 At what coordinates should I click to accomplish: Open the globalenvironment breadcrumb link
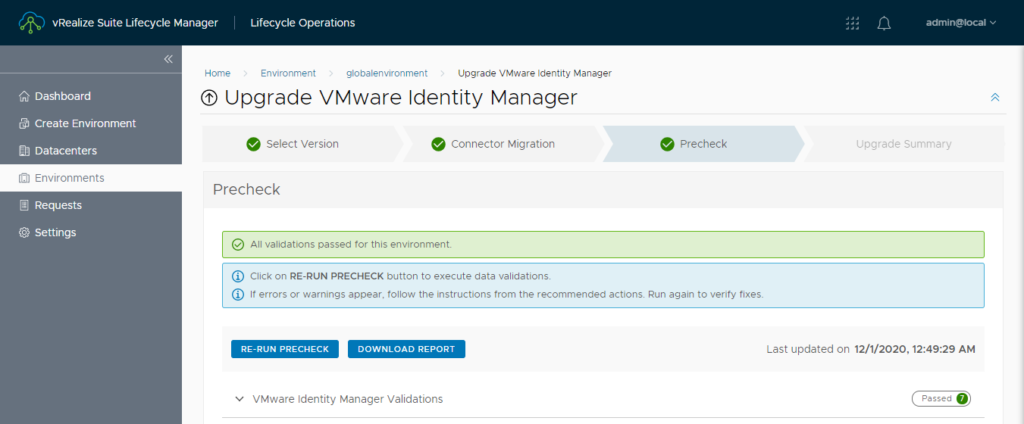tap(387, 73)
